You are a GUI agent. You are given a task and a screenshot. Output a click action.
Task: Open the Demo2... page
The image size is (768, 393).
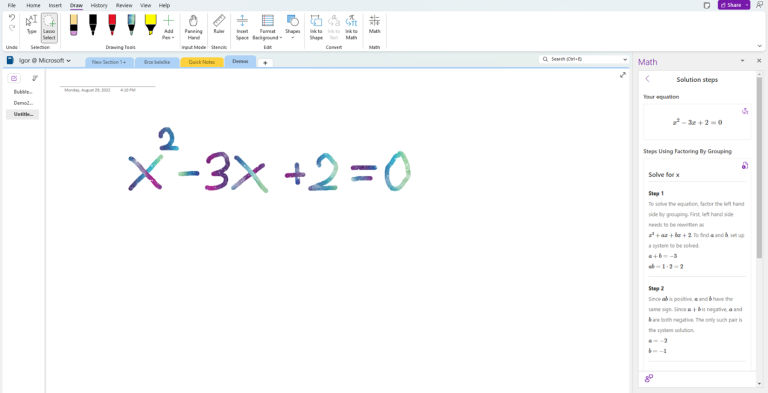pos(23,103)
